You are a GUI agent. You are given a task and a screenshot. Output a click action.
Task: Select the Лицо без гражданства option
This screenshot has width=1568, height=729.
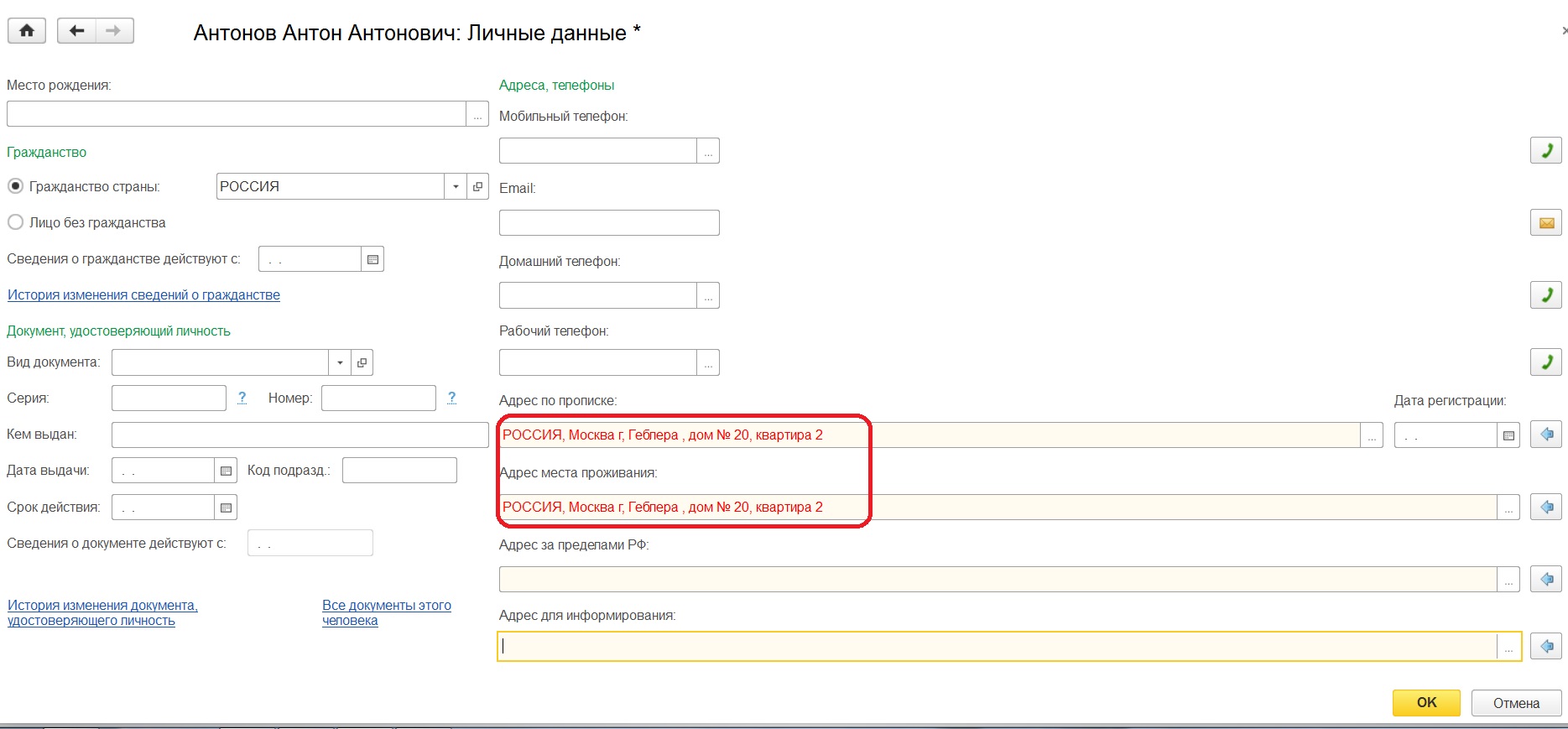15,222
